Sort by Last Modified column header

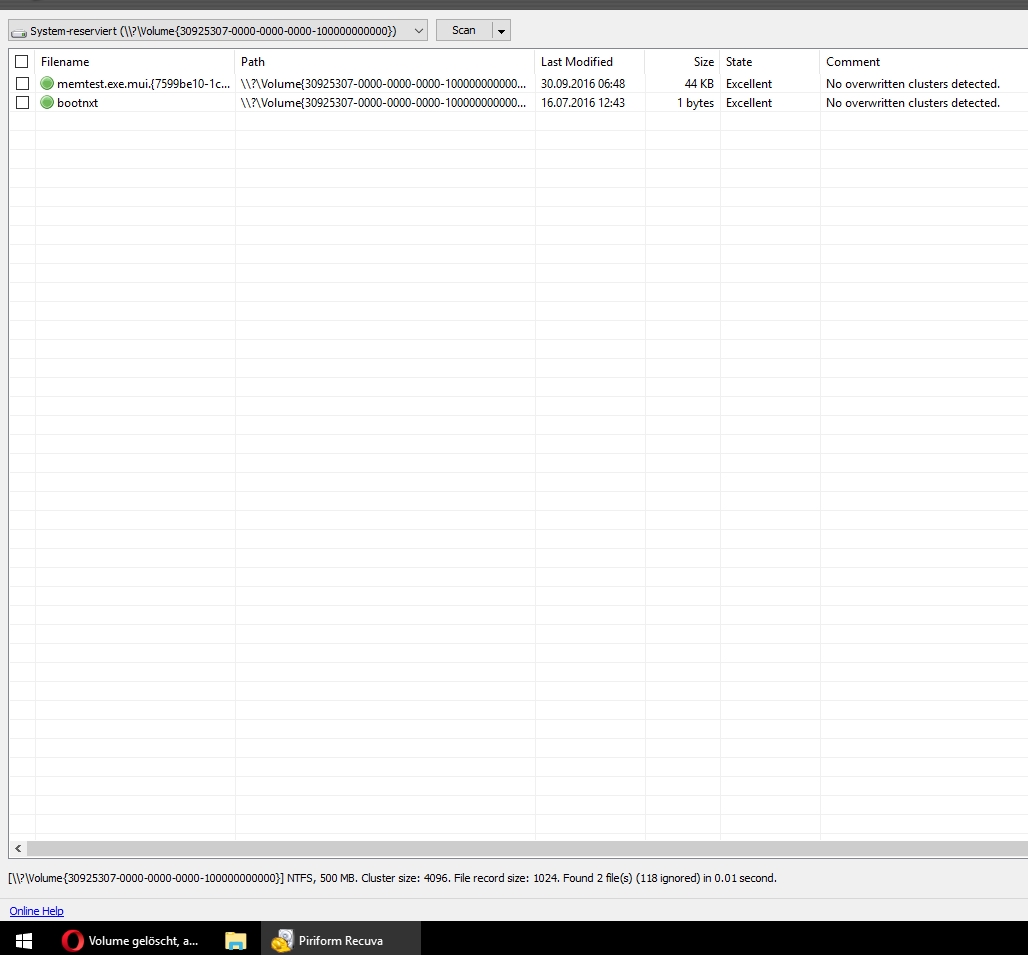click(x=590, y=62)
